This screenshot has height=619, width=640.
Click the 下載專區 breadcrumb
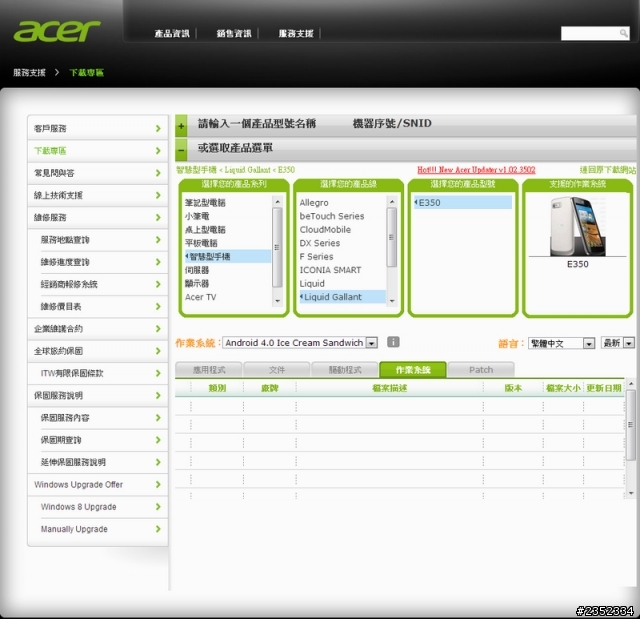(87, 73)
